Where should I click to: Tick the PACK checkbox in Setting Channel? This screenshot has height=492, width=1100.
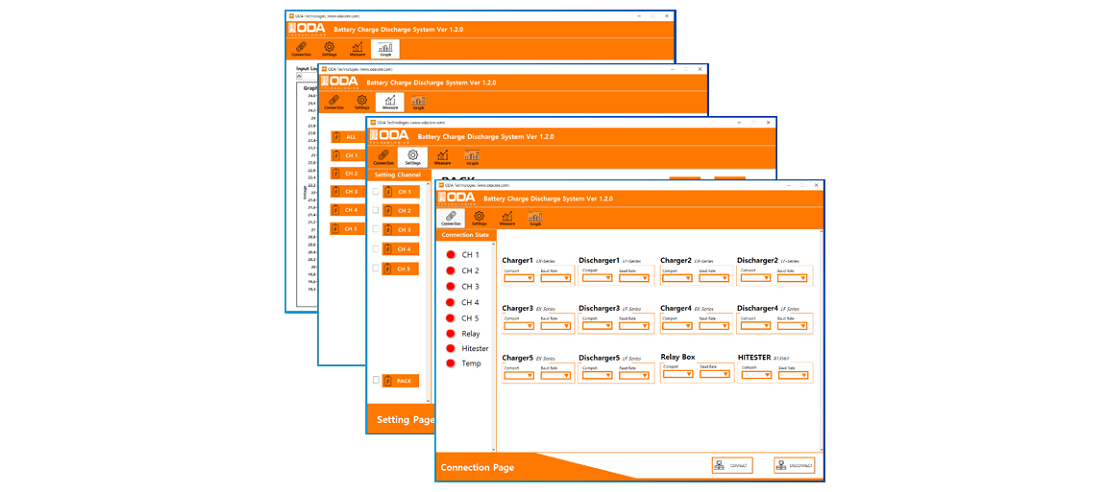(x=375, y=380)
